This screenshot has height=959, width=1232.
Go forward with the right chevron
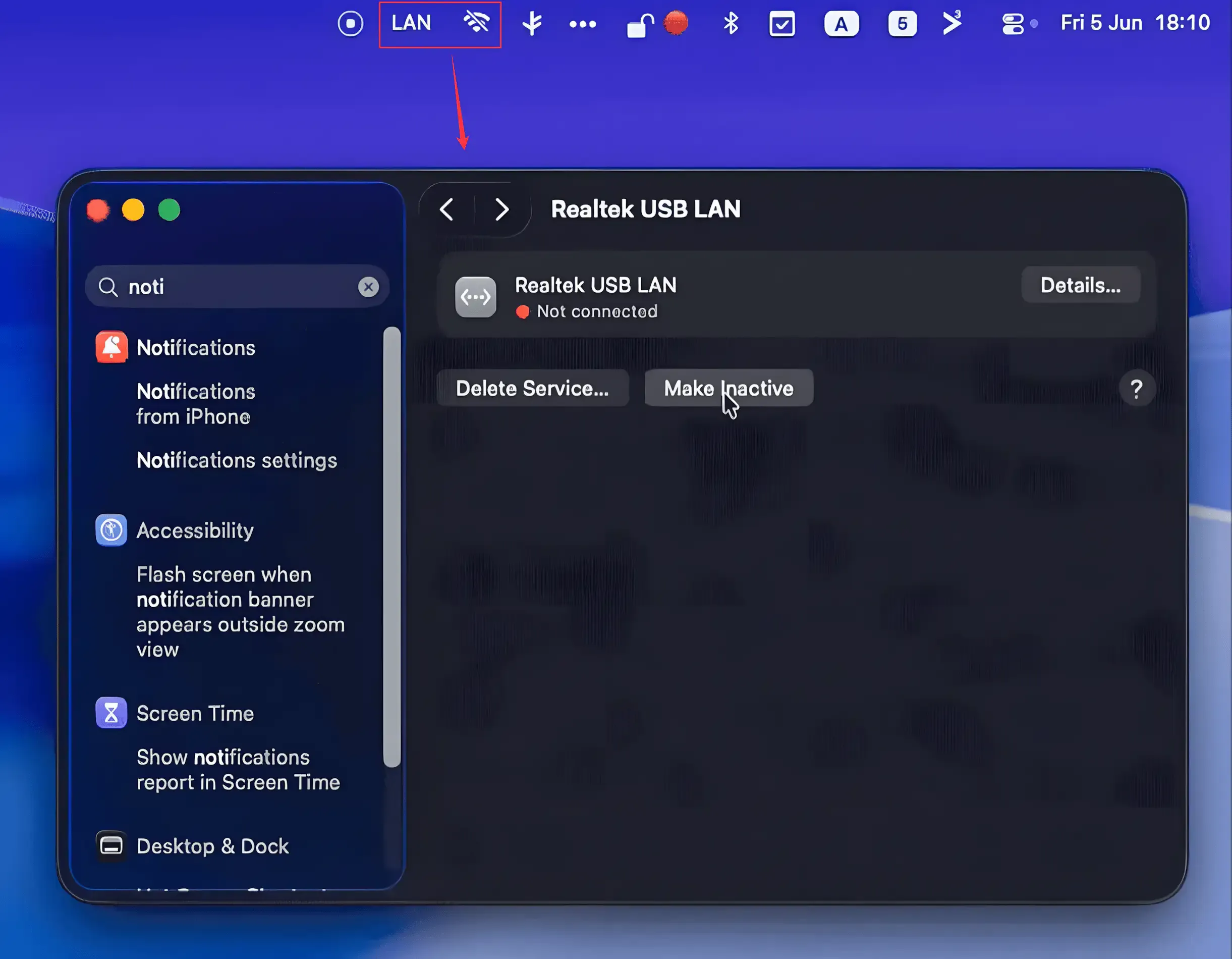point(502,210)
